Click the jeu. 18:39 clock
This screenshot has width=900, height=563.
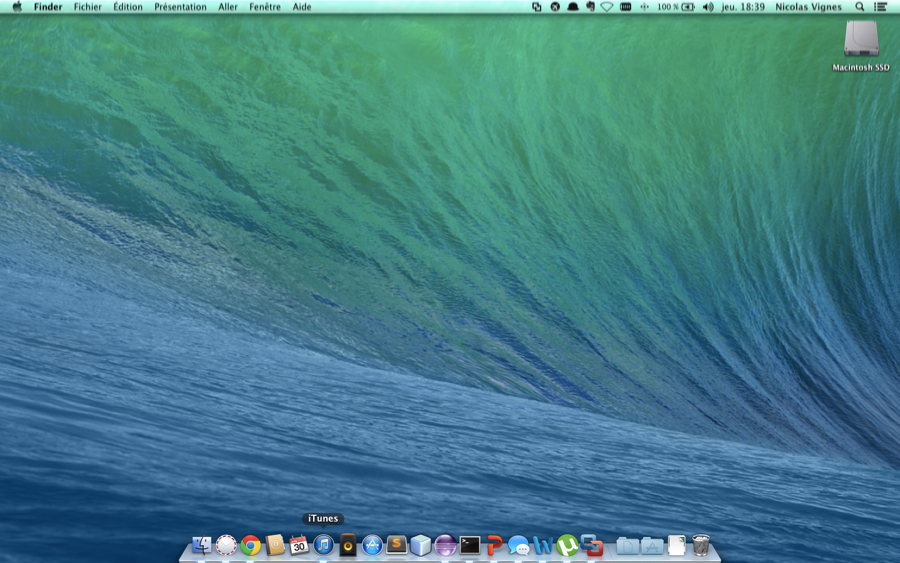click(743, 7)
